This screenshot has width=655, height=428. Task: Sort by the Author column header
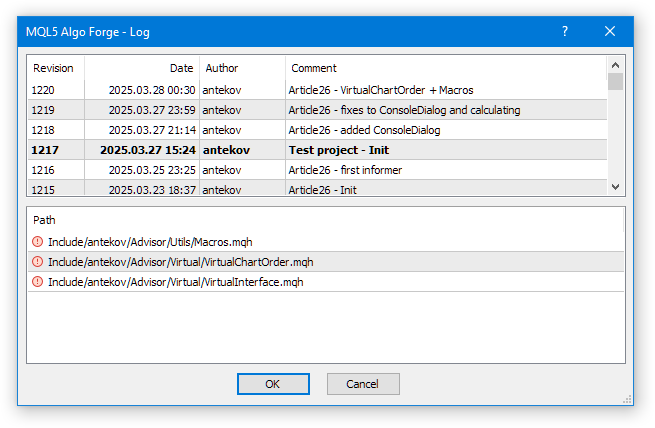[x=242, y=68]
